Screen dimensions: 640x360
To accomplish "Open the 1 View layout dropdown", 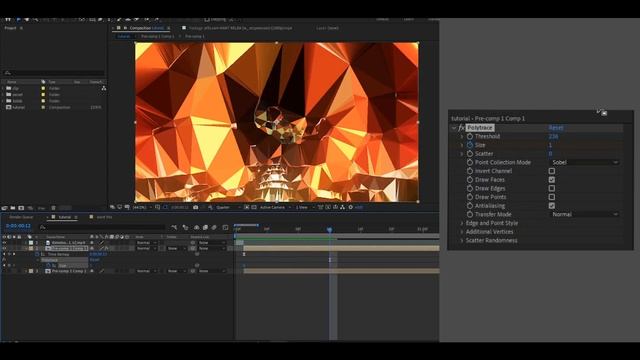I will pyautogui.click(x=304, y=207).
